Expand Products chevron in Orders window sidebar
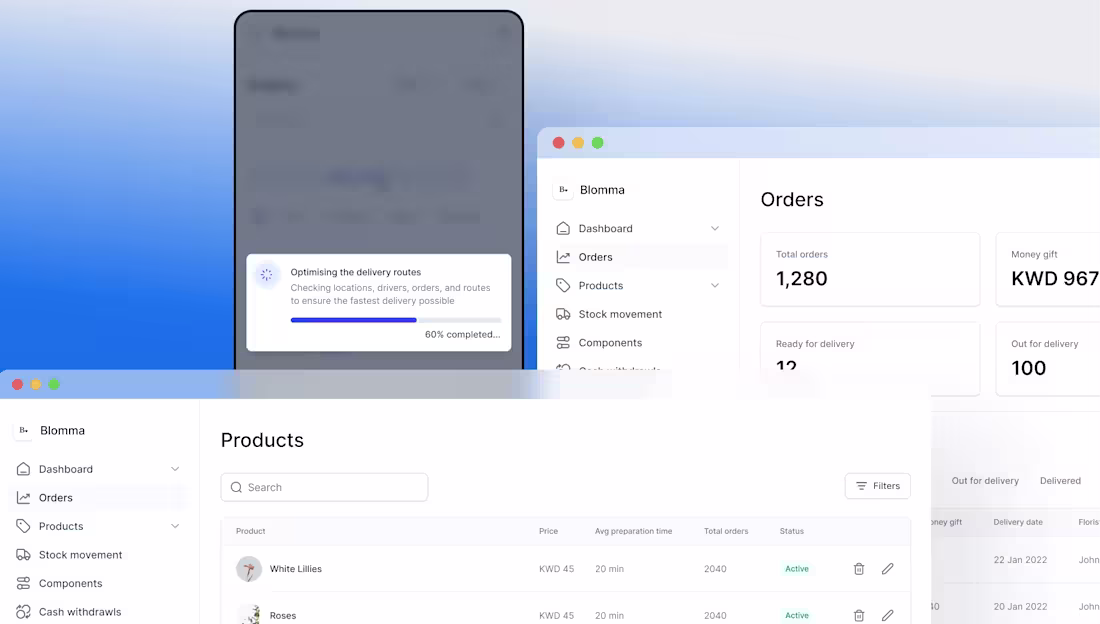1100x624 pixels. tap(715, 286)
